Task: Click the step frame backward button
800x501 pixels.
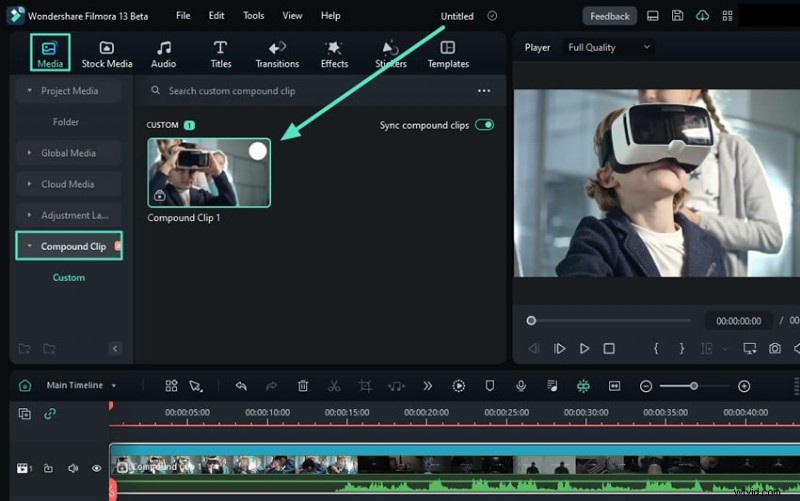Action: (x=534, y=348)
